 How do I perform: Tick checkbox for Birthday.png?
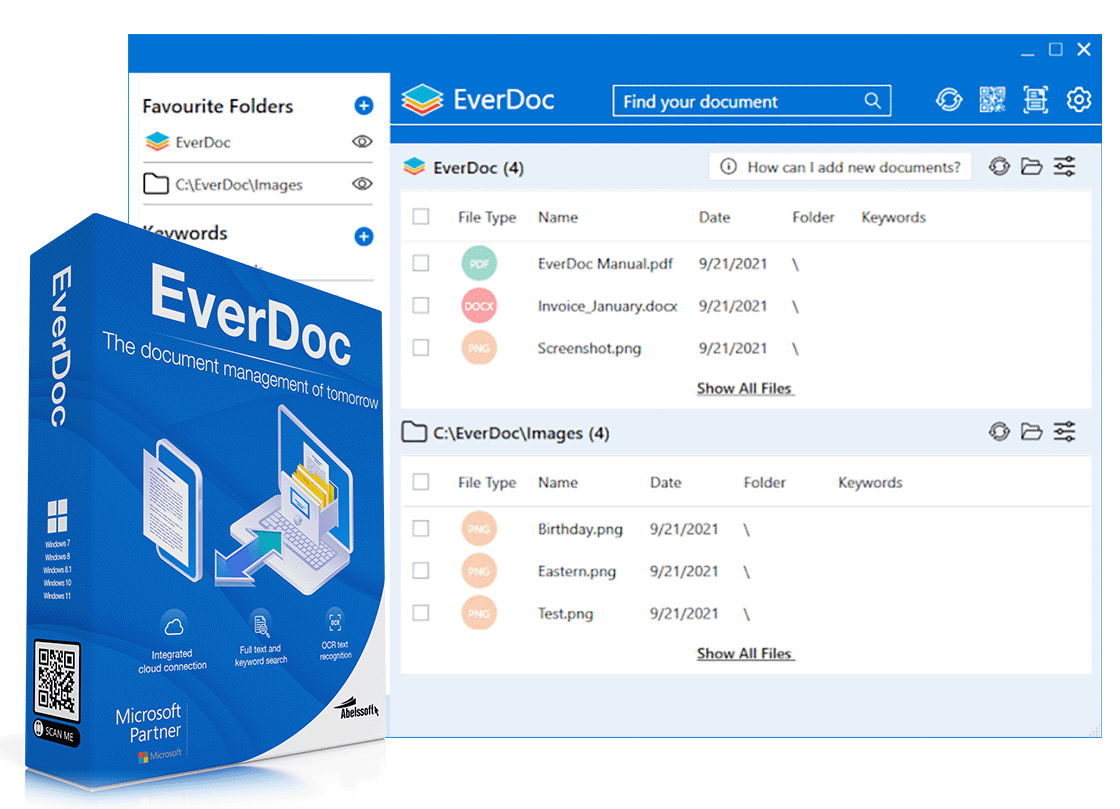[421, 528]
